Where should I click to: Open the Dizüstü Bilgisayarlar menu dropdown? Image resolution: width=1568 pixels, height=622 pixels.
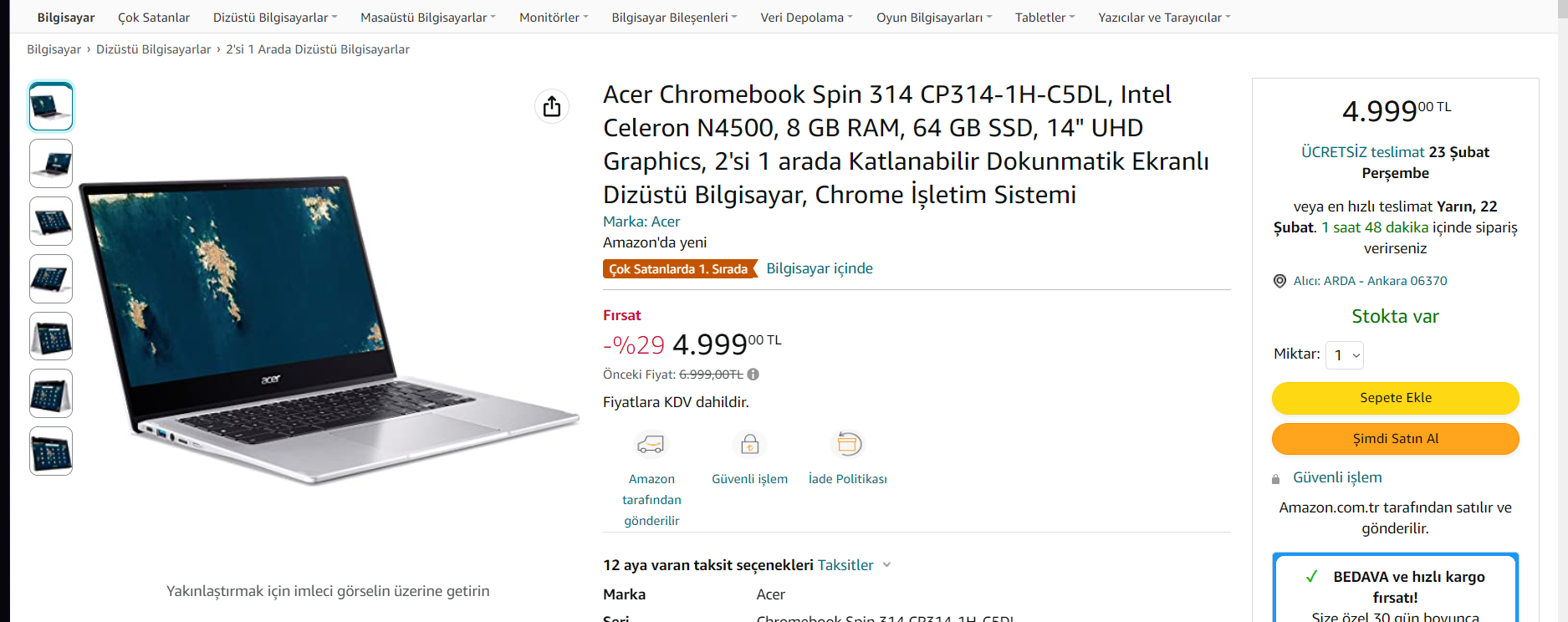coord(275,18)
